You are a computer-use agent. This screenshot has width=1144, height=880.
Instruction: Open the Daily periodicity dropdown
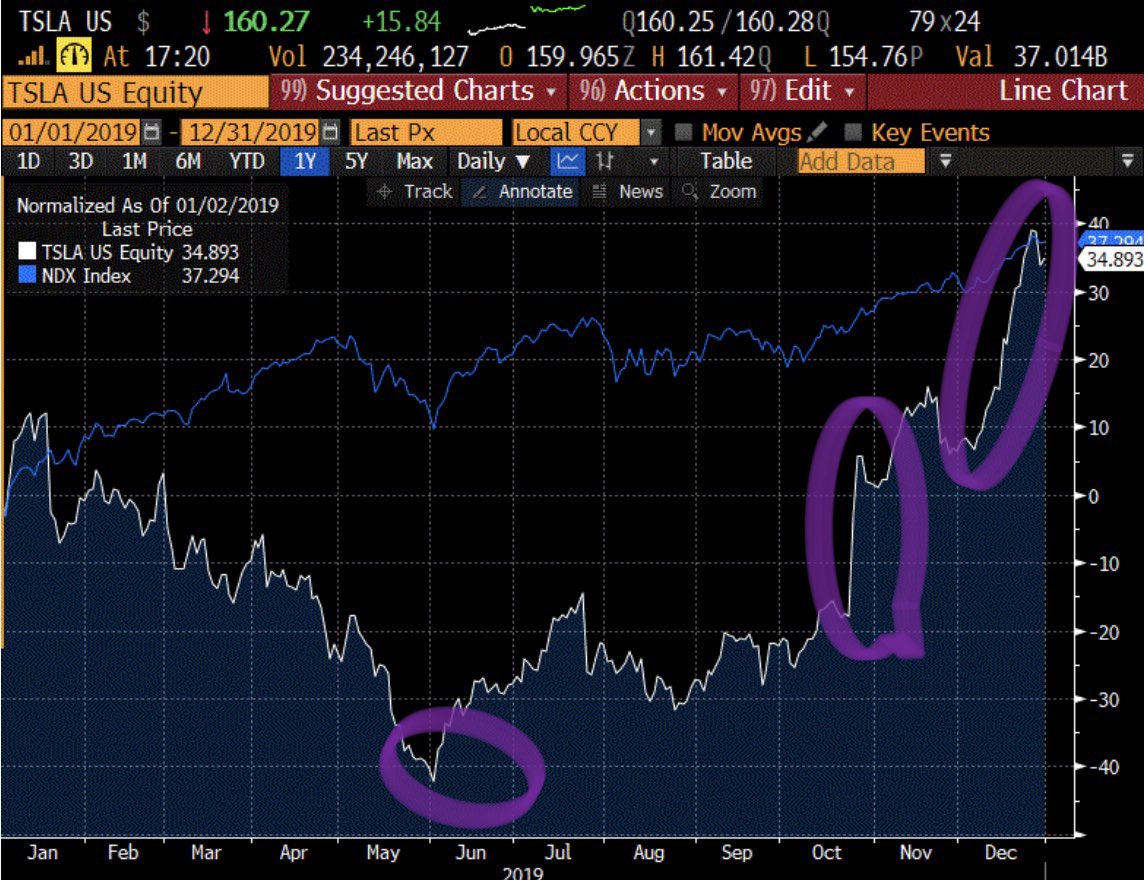494,161
